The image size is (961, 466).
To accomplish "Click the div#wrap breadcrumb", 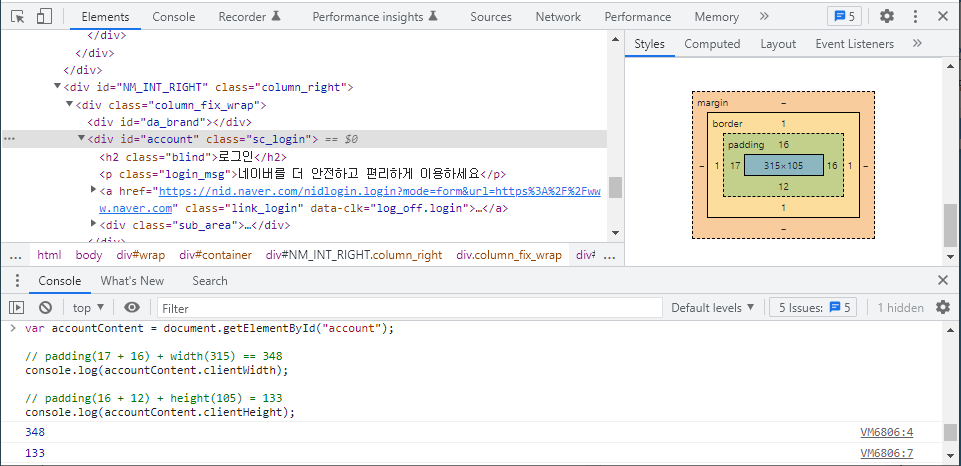I will click(x=141, y=255).
